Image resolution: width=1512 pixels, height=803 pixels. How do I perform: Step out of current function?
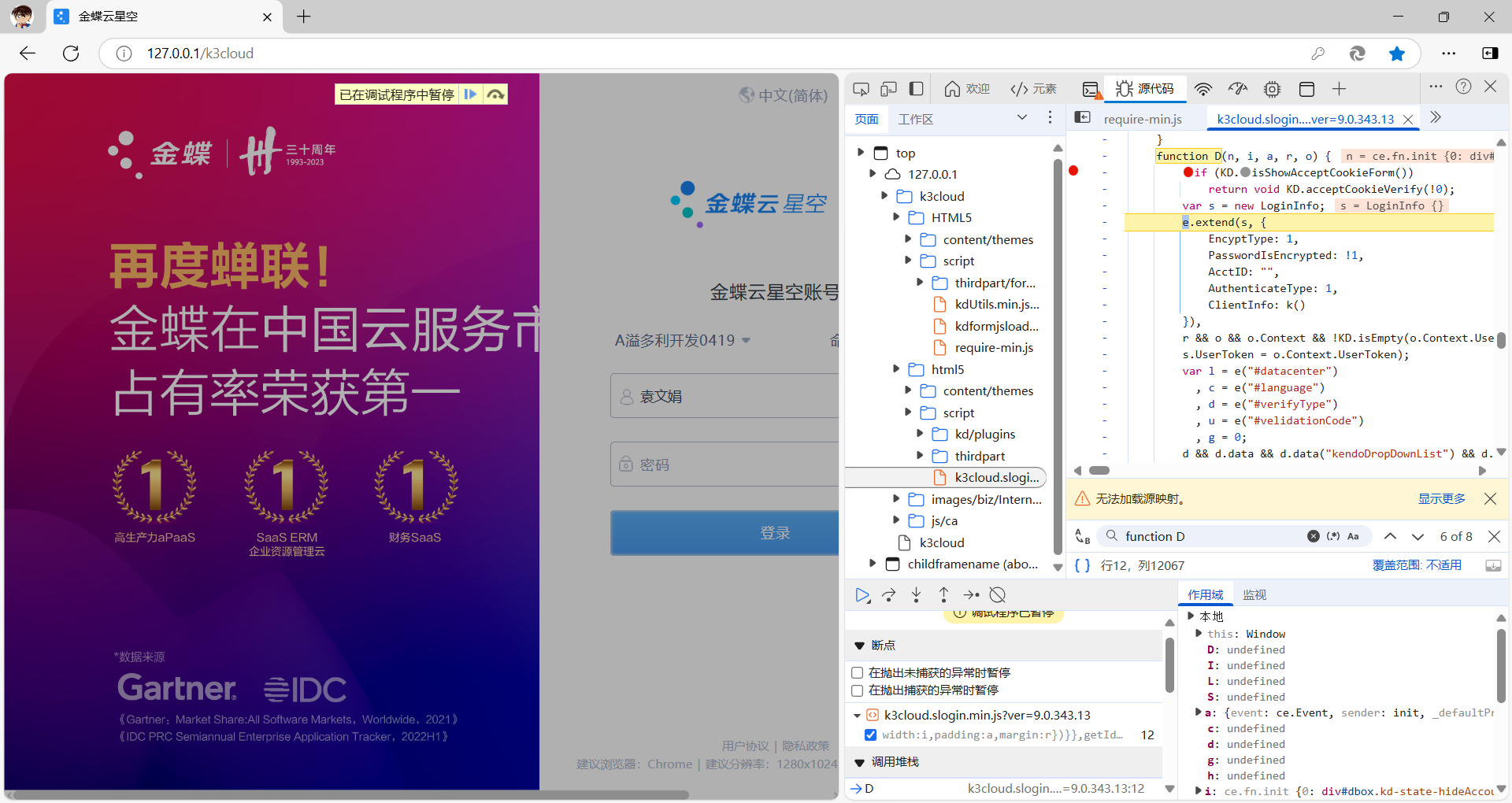pos(943,595)
